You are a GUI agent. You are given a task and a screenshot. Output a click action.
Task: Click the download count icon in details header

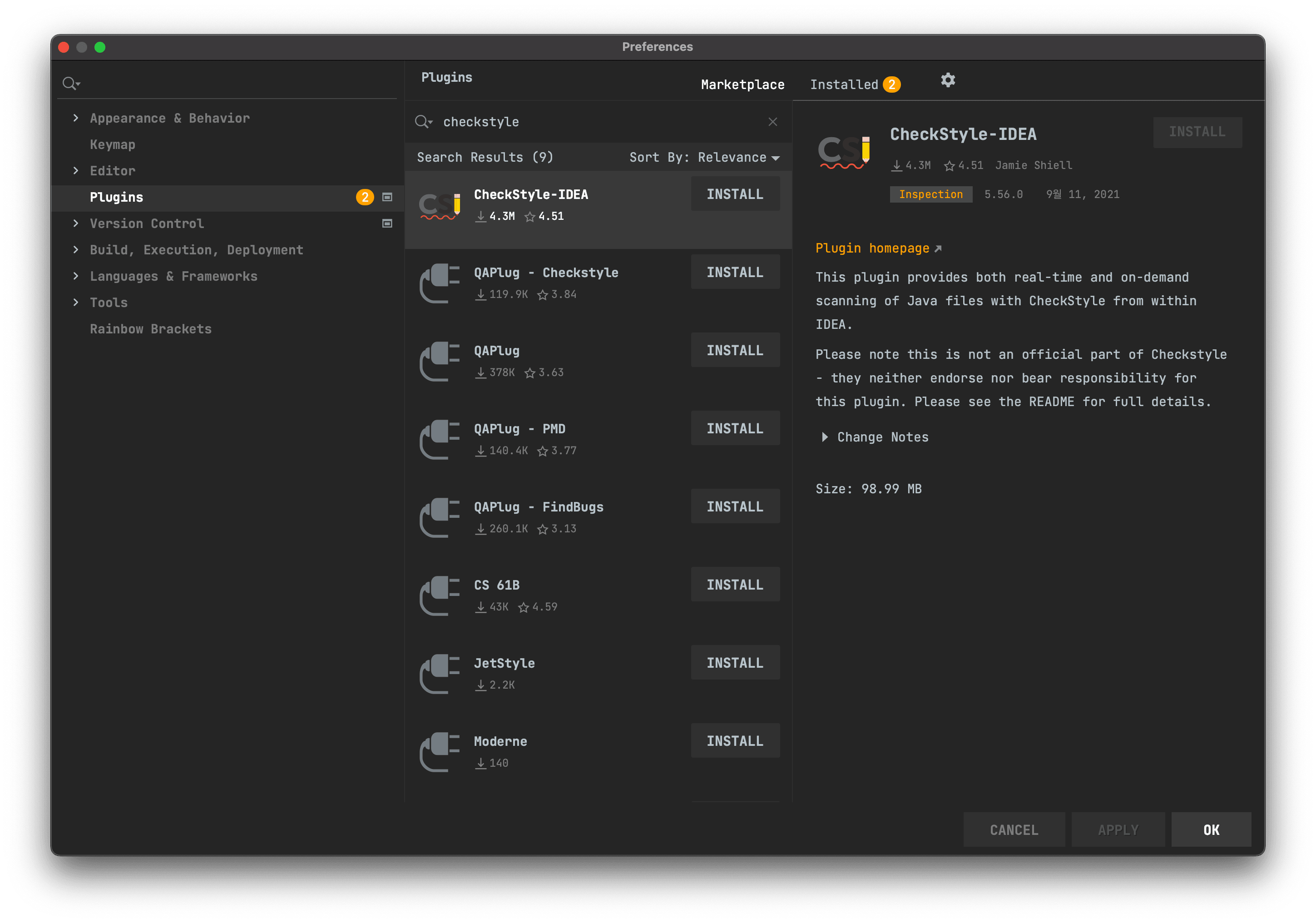click(x=896, y=166)
